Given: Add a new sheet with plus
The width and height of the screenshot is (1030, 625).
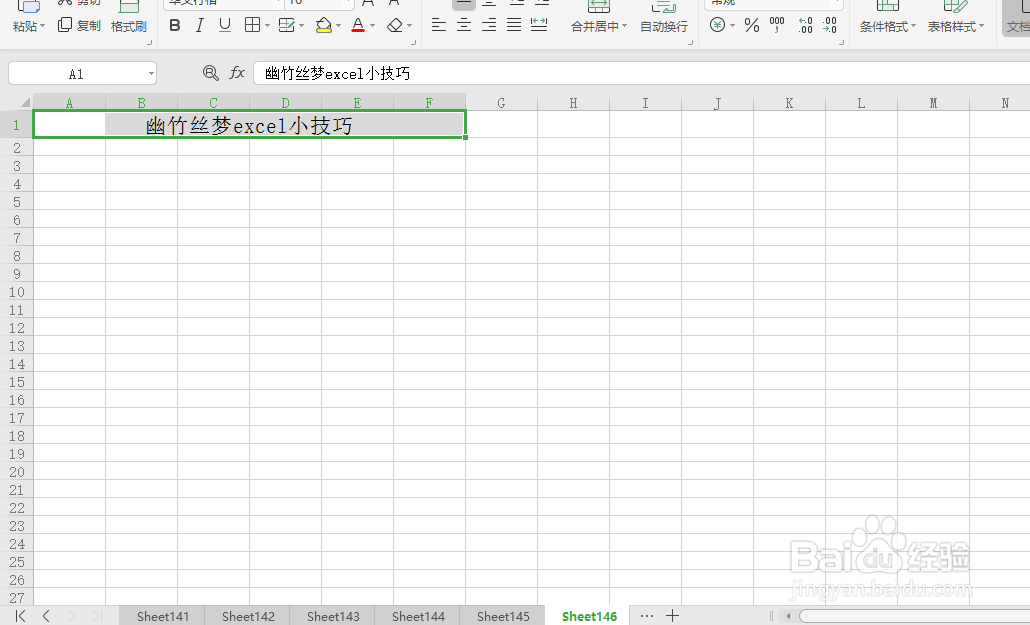Looking at the screenshot, I should coord(672,616).
